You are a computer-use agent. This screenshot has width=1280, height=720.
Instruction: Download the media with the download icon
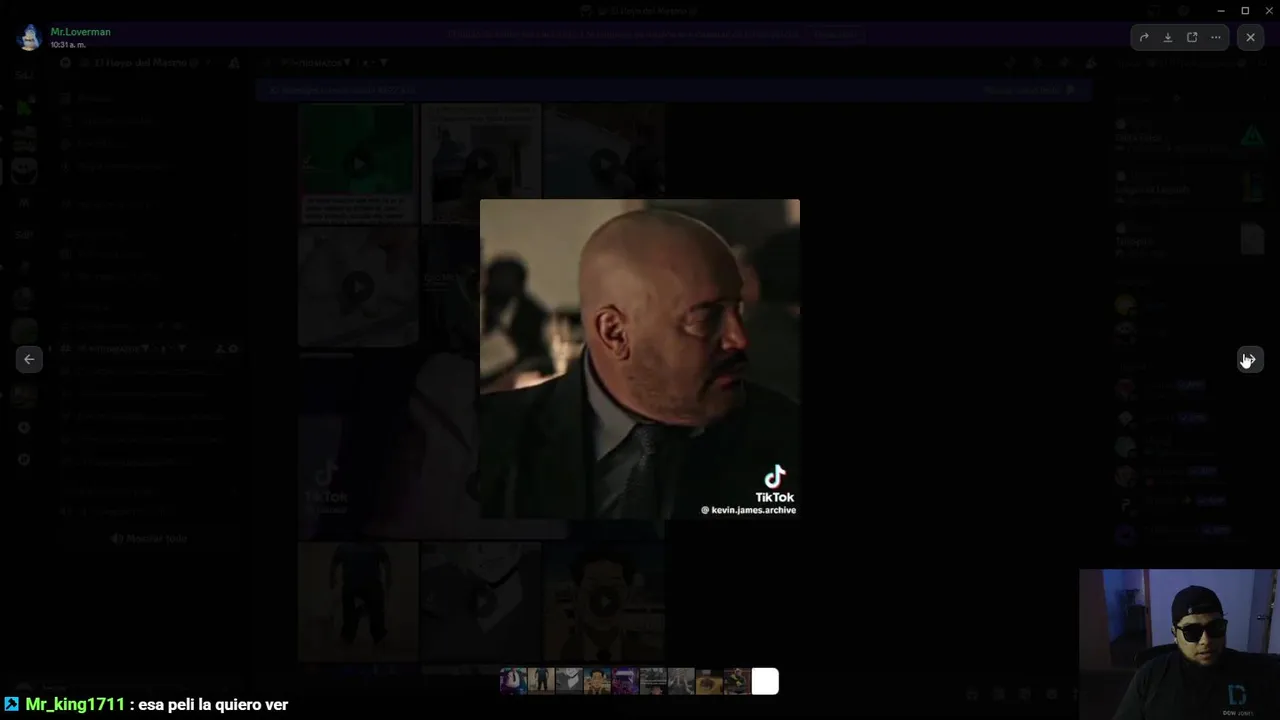click(x=1168, y=37)
